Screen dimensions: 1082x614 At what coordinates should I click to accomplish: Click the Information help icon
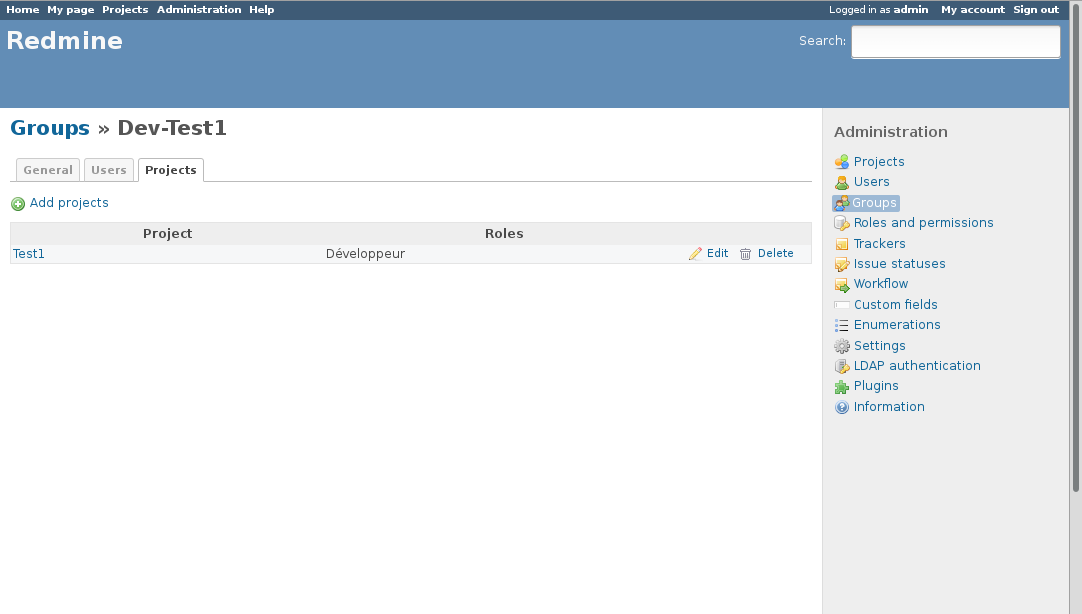click(x=841, y=407)
